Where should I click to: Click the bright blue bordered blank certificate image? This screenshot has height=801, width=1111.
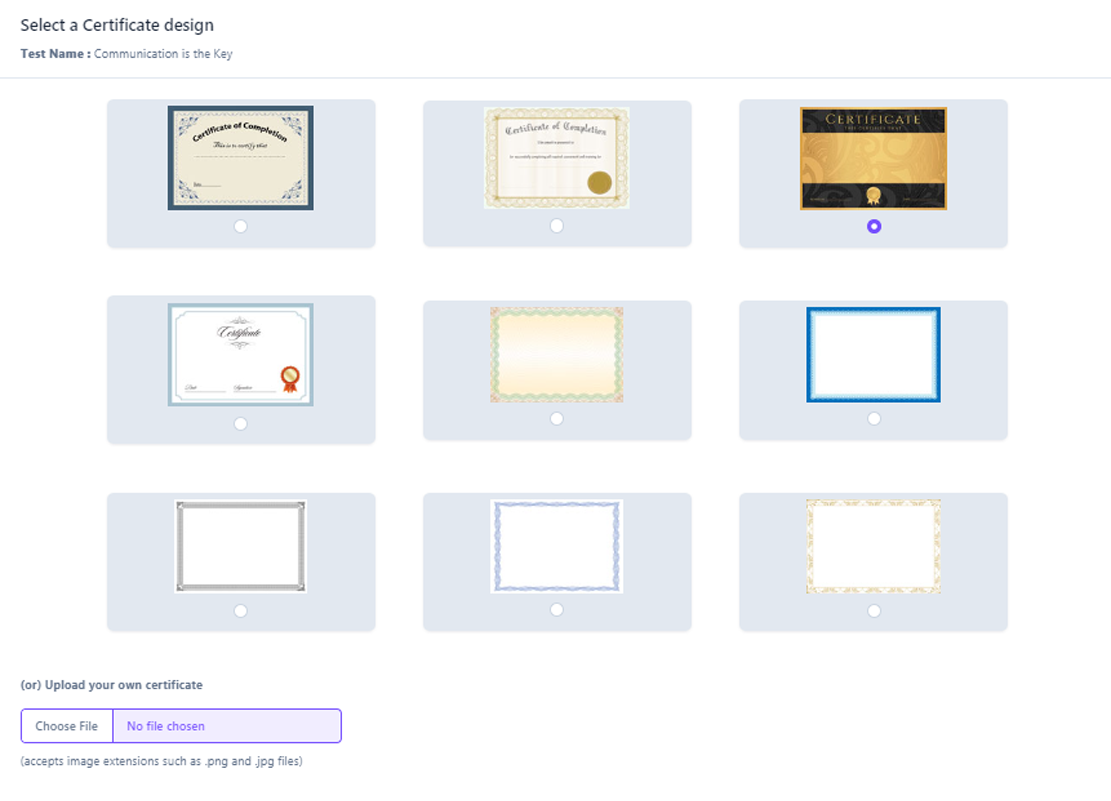tap(873, 355)
